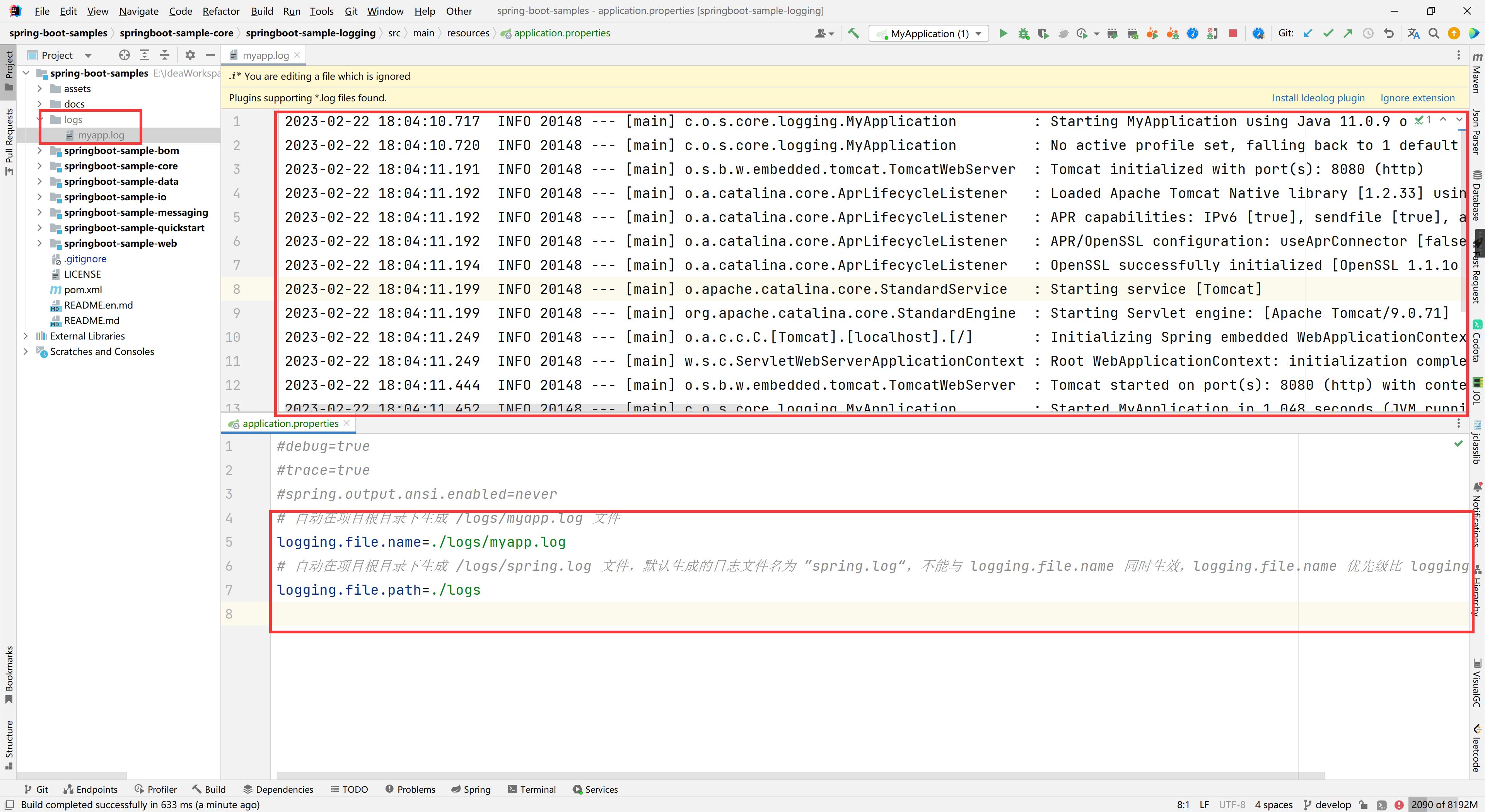The height and width of the screenshot is (812, 1485).
Task: Open the Notifications tool window
Action: pyautogui.click(x=1477, y=515)
